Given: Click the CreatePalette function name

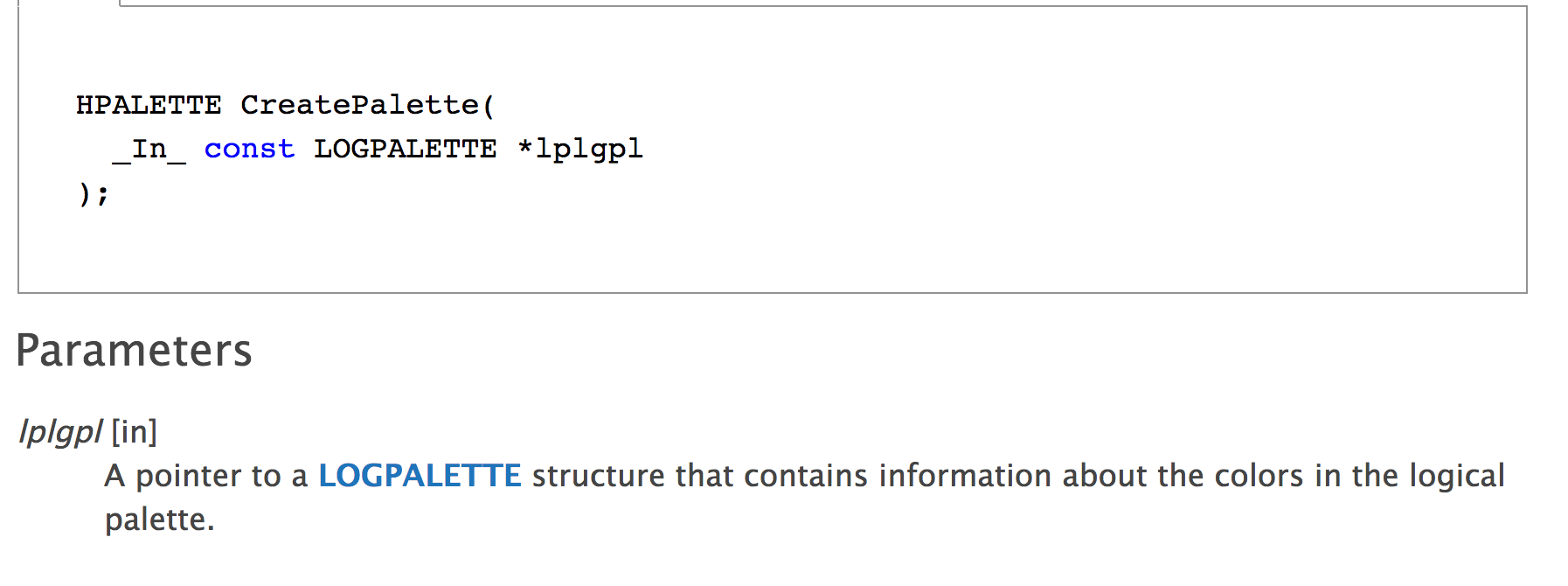Looking at the screenshot, I should pyautogui.click(x=359, y=106).
